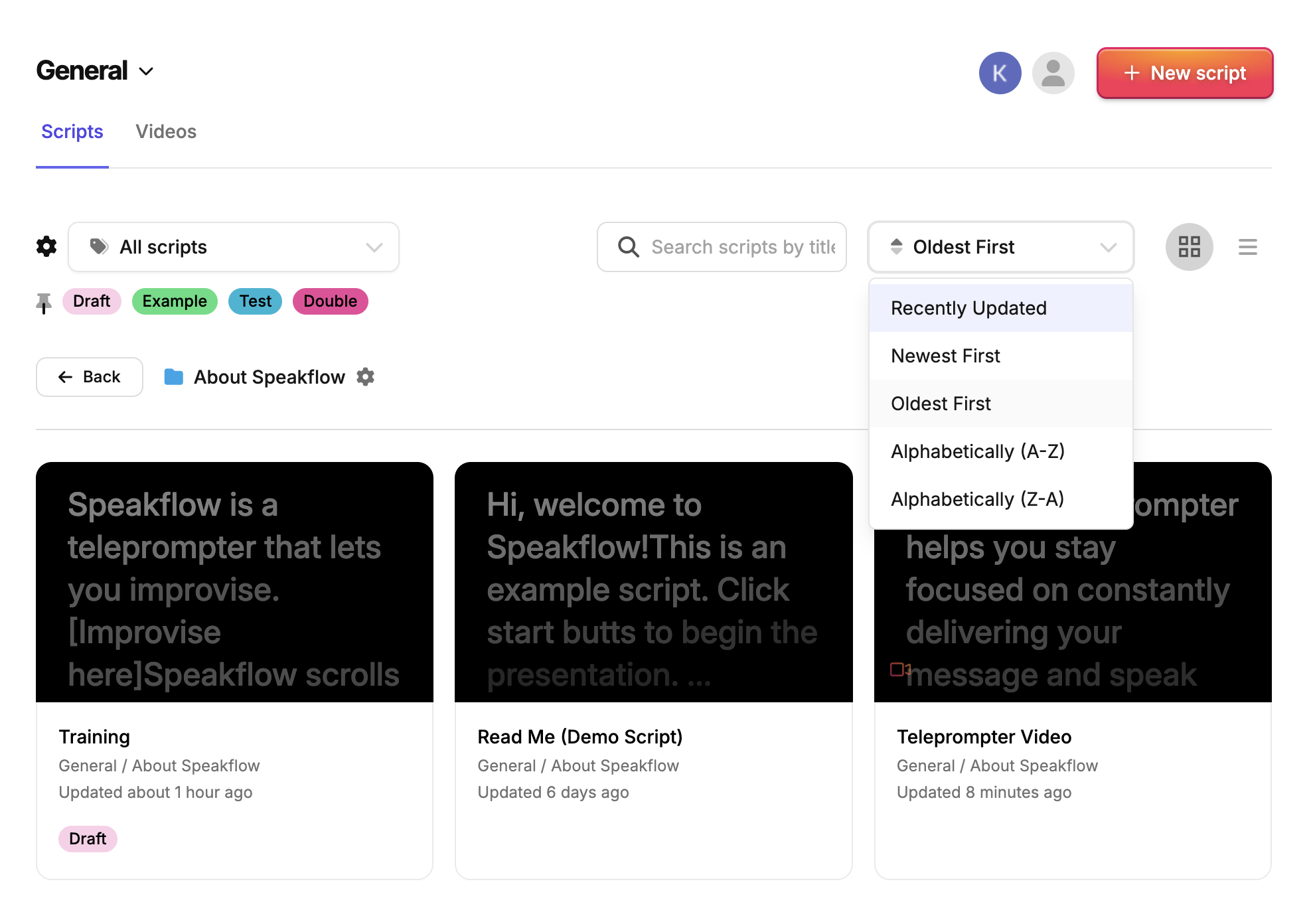
Task: Click the K user avatar
Action: click(x=1000, y=73)
